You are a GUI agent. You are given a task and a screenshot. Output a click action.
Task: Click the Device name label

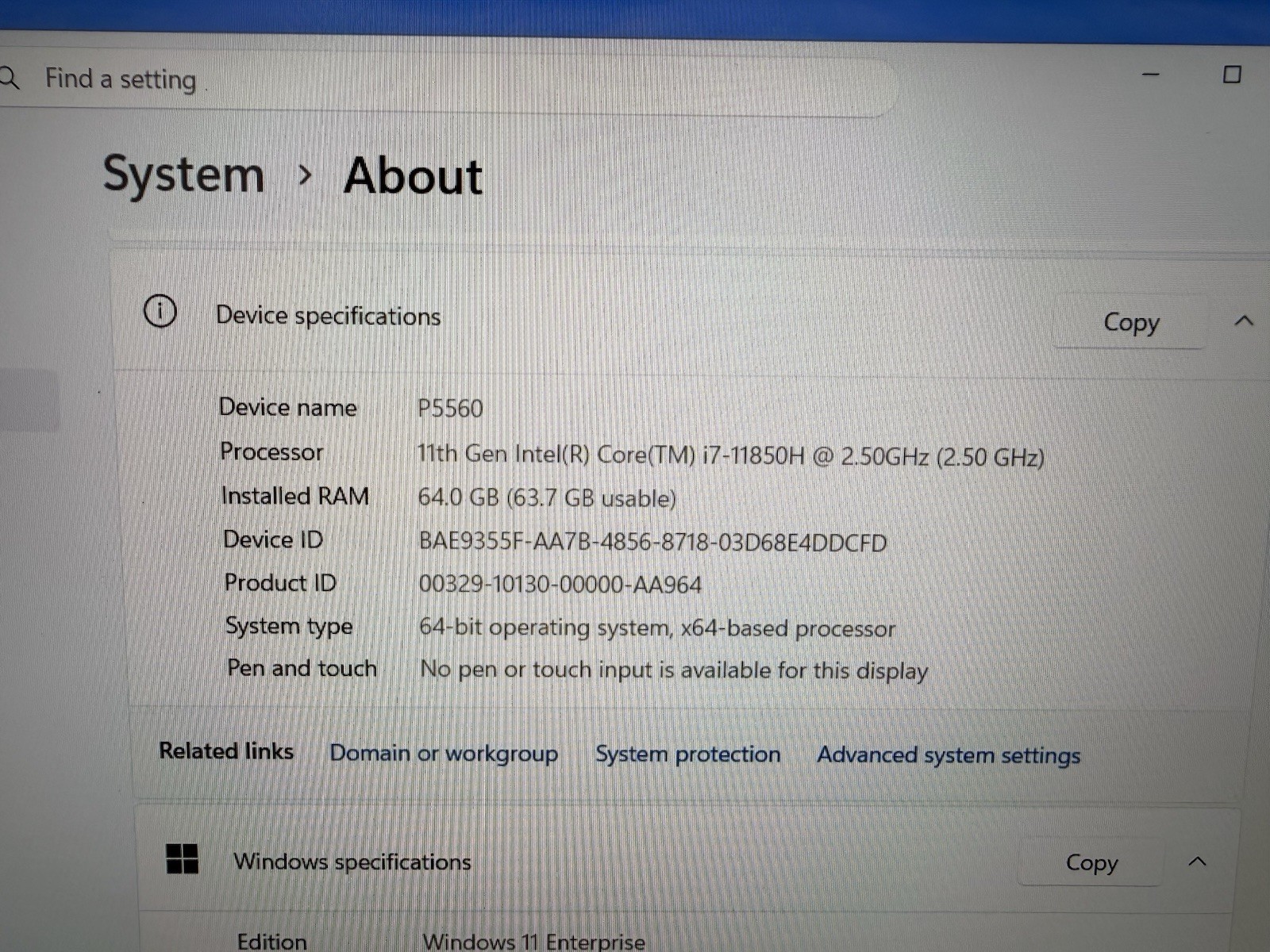point(288,407)
